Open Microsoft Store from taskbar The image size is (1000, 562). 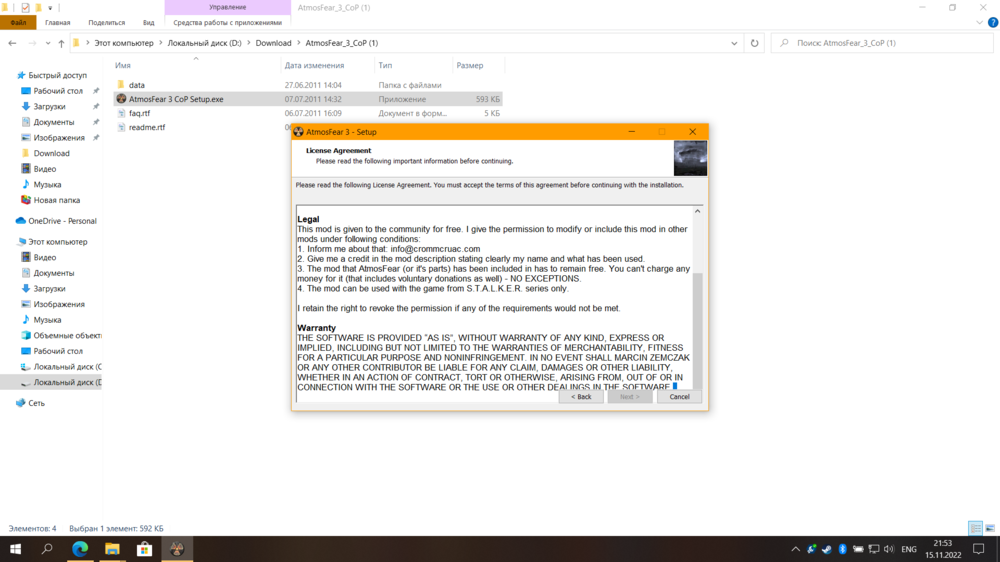[x=145, y=549]
